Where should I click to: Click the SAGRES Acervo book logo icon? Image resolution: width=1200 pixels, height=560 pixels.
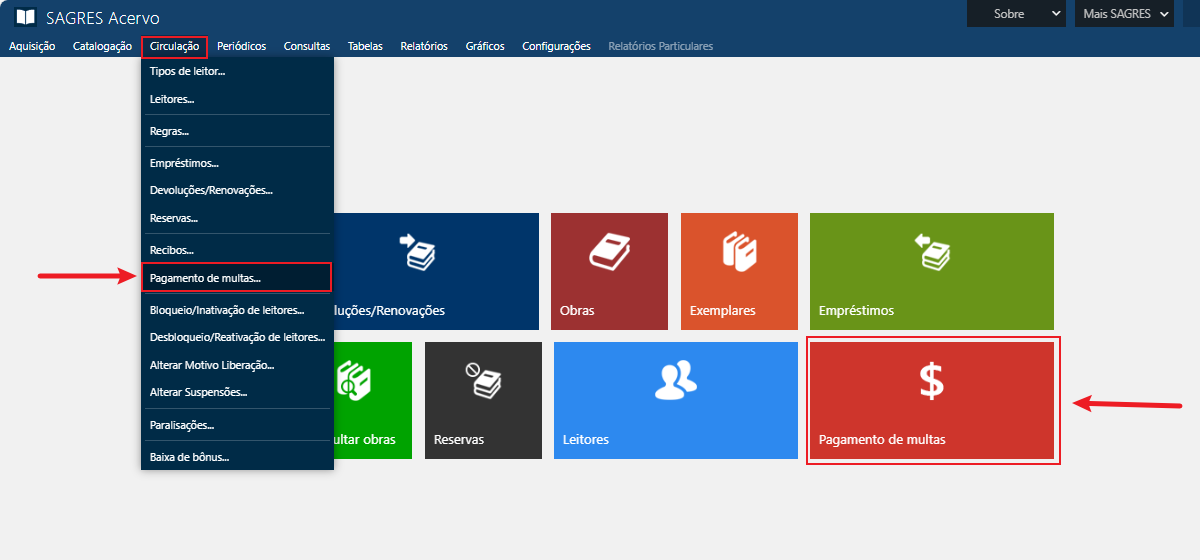pos(25,18)
